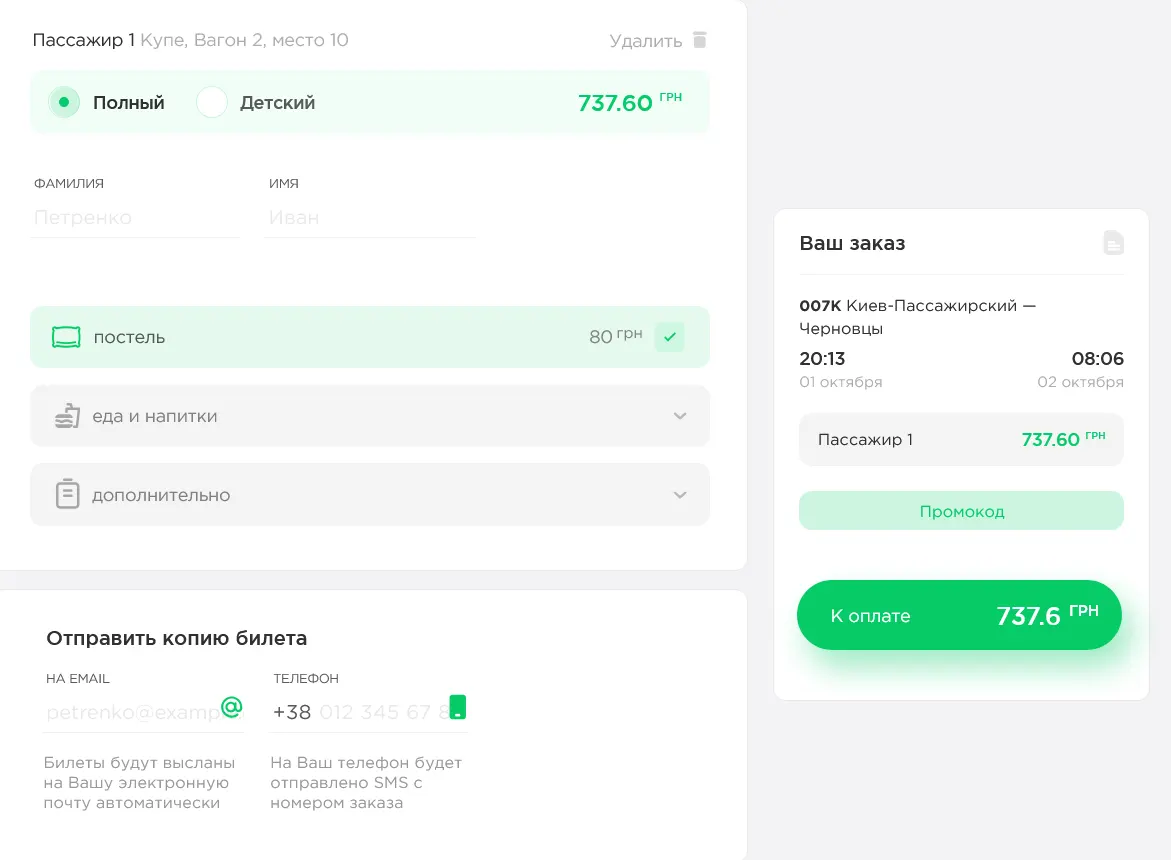Click the document icon in Ваш заказ header
The height and width of the screenshot is (860, 1171).
(x=1113, y=243)
